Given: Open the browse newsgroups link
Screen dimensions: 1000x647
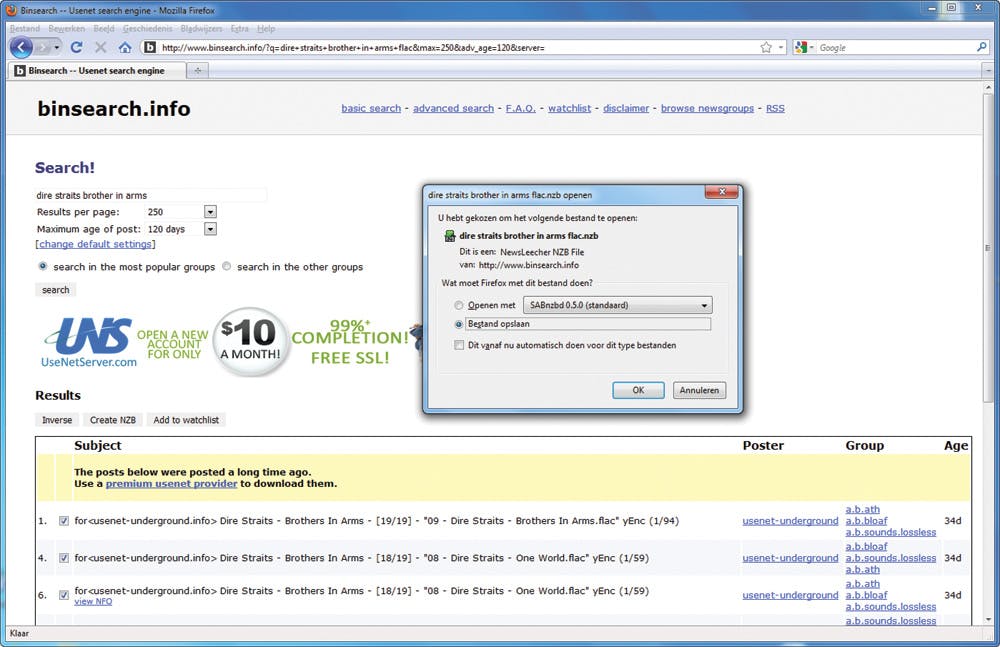Looking at the screenshot, I should point(707,108).
